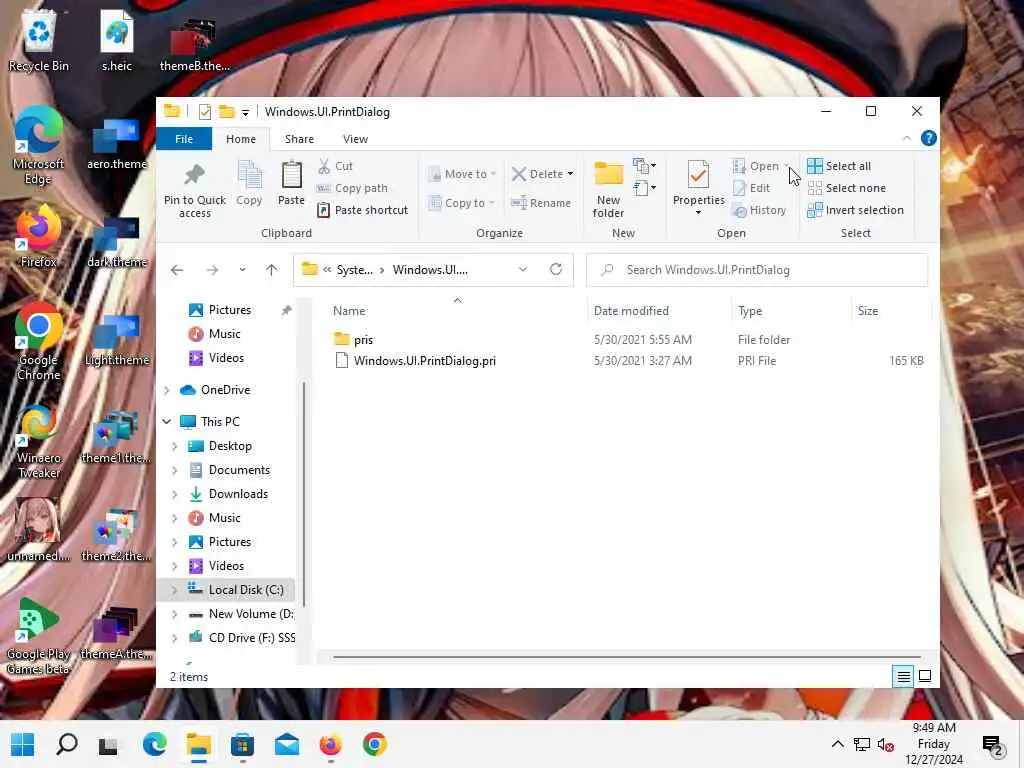
Task: Switch to the Share ribbon tab
Action: pos(299,139)
